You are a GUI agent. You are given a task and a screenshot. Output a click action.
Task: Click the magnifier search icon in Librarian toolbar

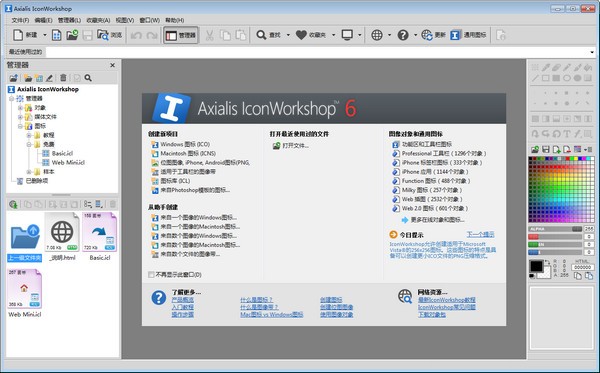(x=88, y=78)
